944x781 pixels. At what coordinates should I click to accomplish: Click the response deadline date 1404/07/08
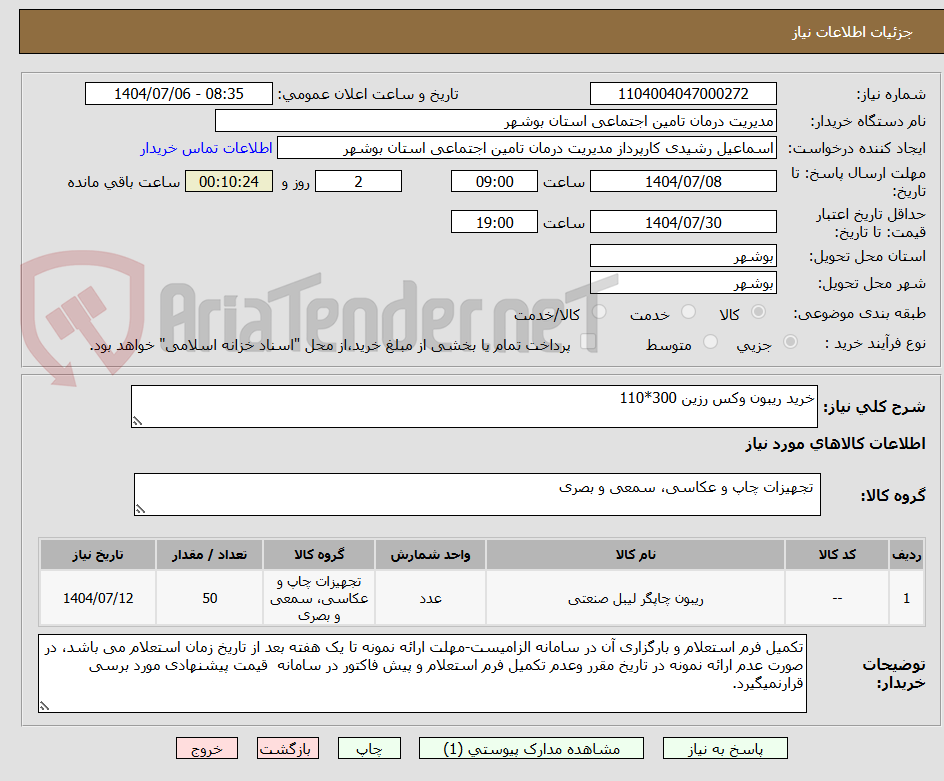[683, 181]
